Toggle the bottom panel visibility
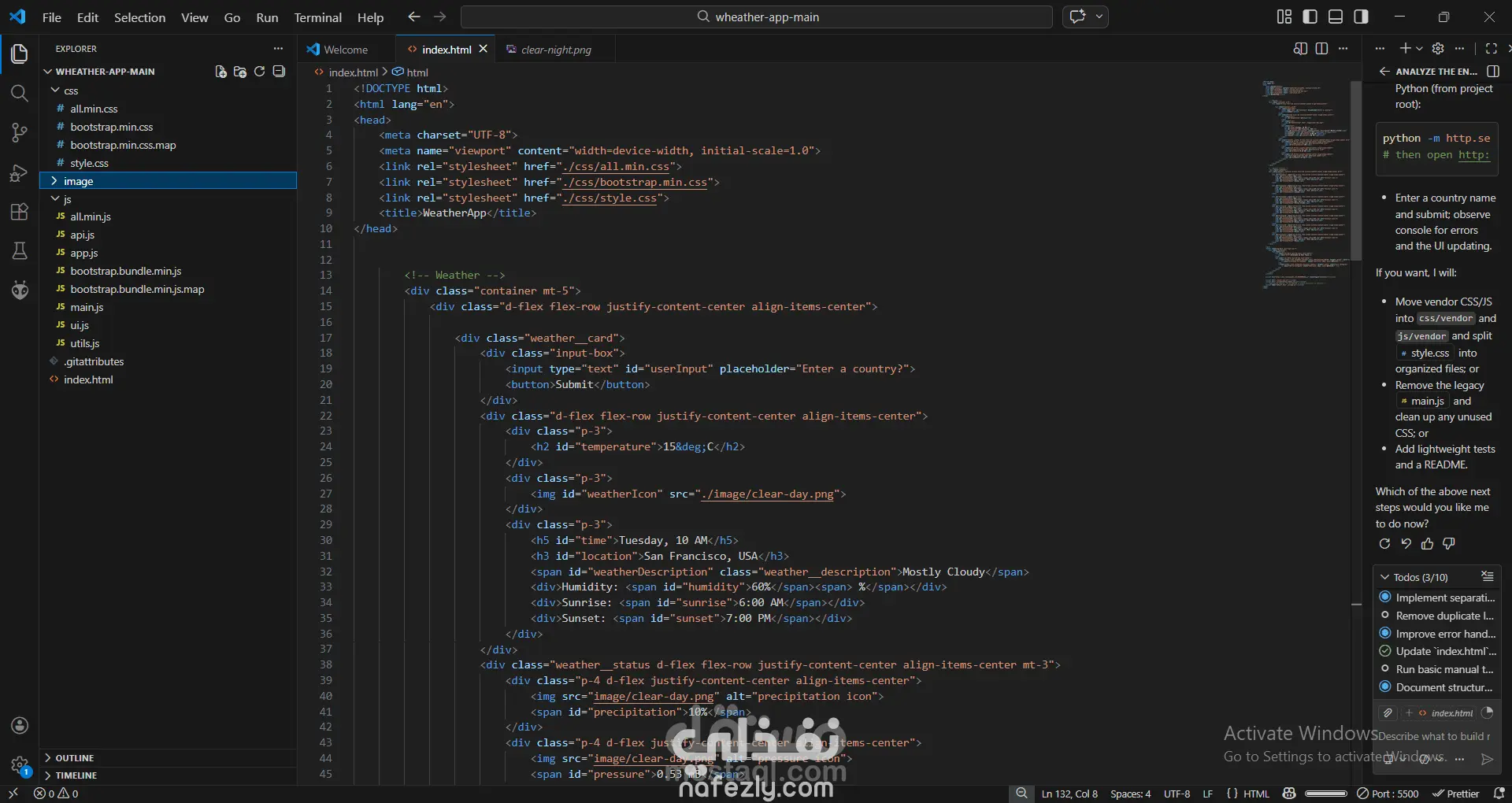The height and width of the screenshot is (803, 1512). (x=1336, y=17)
